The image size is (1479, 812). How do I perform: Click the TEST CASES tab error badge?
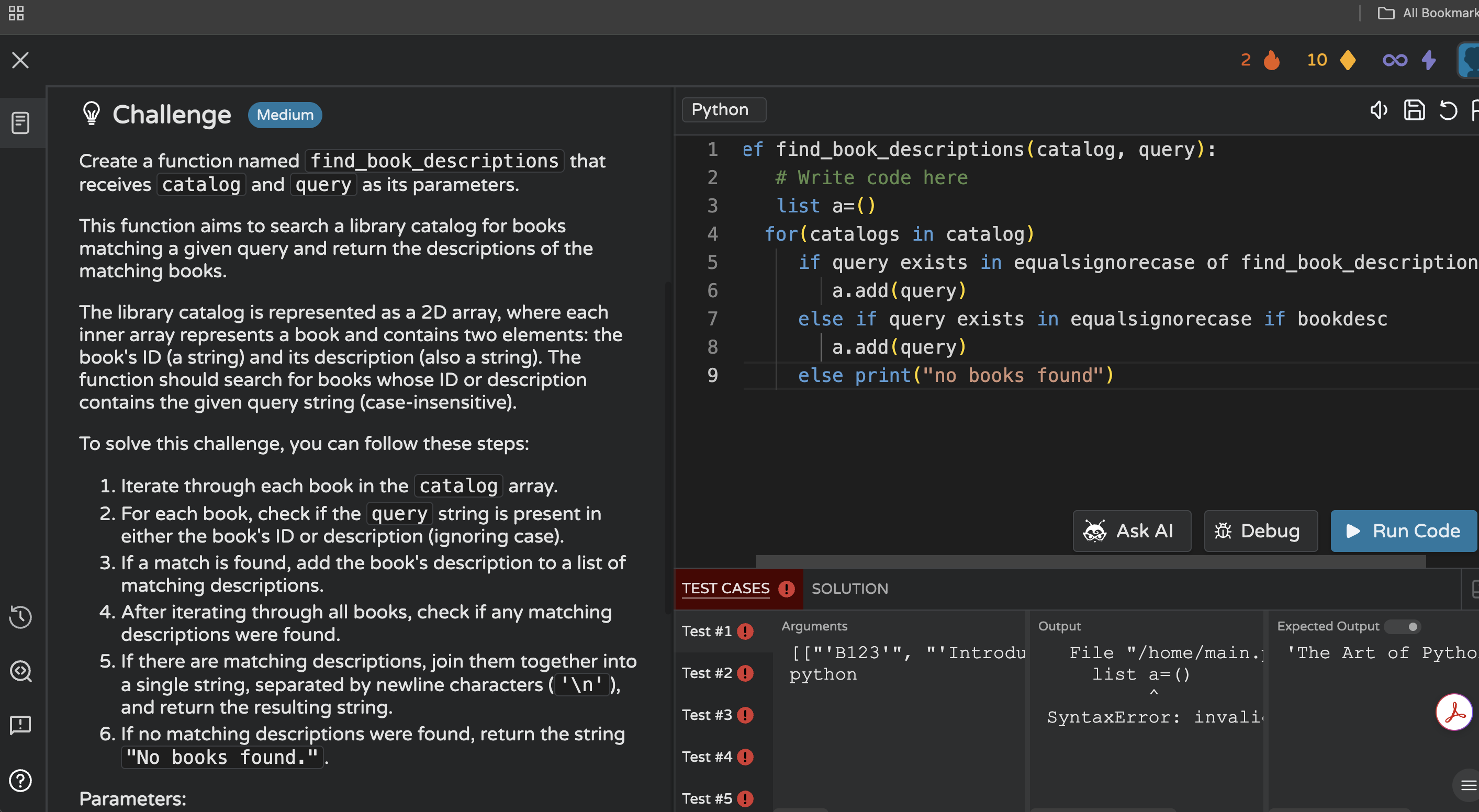(x=787, y=589)
